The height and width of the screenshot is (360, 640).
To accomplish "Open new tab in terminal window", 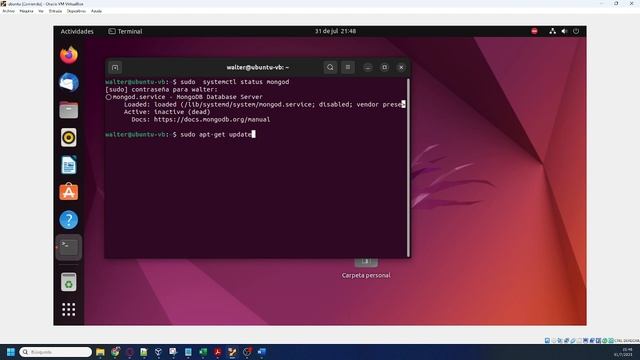I will pyautogui.click(x=115, y=67).
